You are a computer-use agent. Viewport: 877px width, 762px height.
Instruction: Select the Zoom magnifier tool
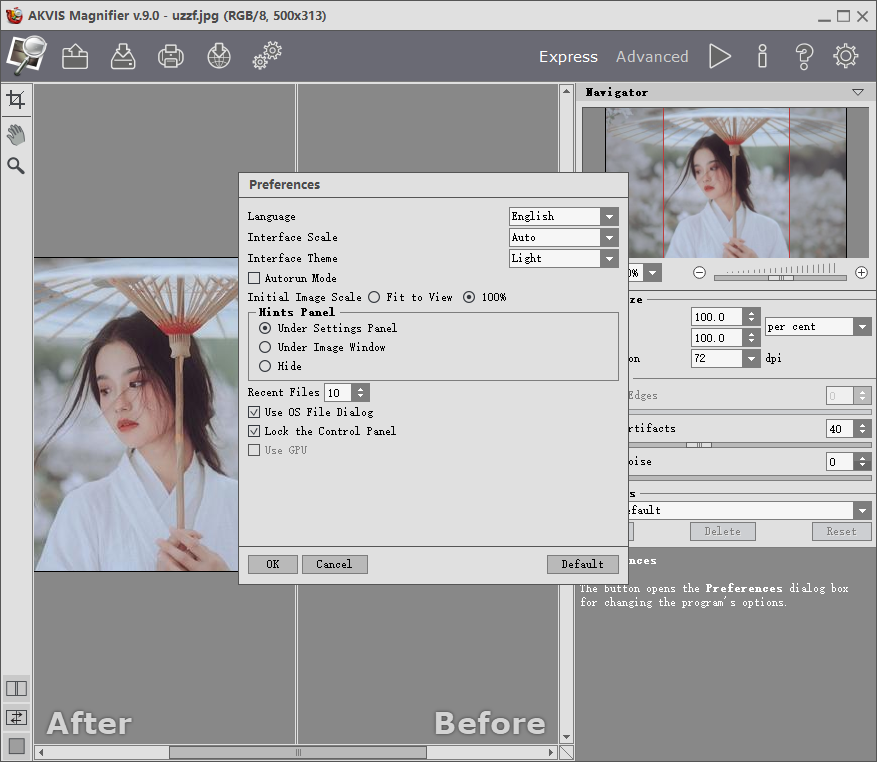[16, 166]
